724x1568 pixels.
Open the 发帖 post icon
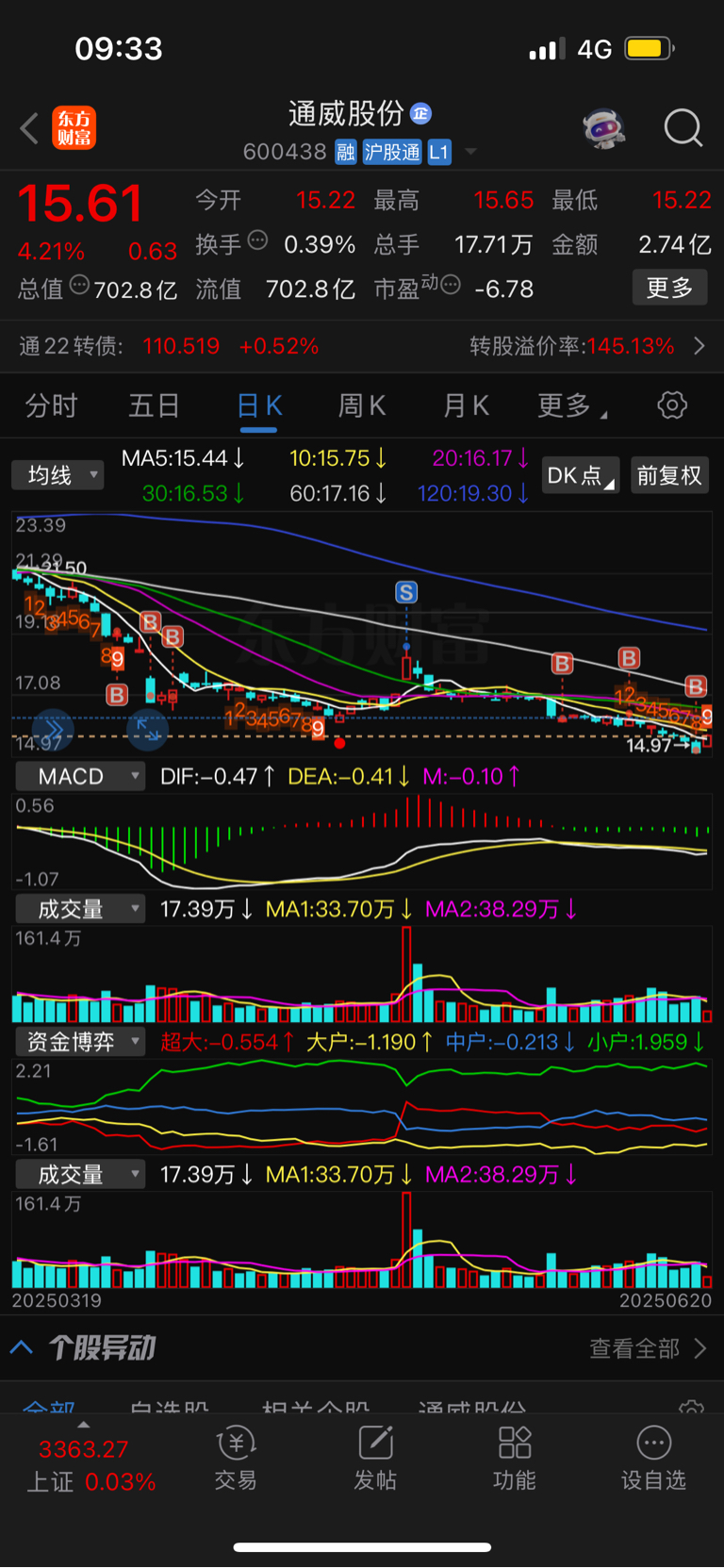coord(375,1458)
